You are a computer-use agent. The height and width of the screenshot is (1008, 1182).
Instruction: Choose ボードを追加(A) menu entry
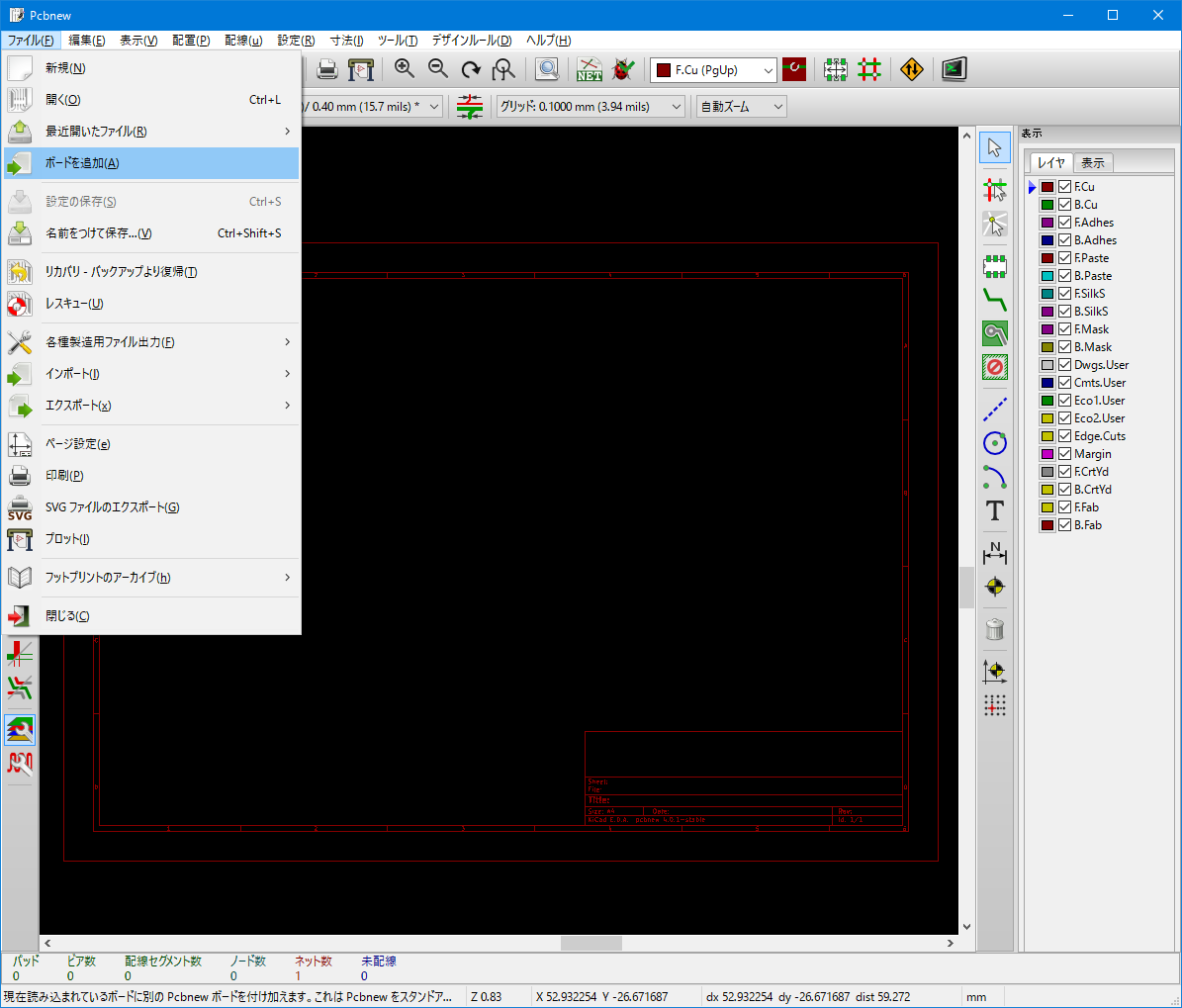point(150,163)
